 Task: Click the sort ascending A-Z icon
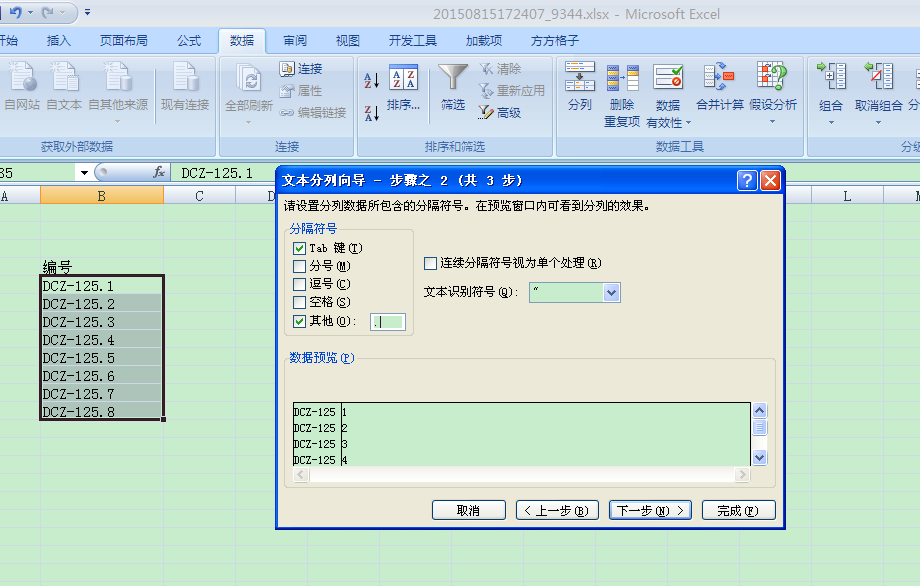371,81
